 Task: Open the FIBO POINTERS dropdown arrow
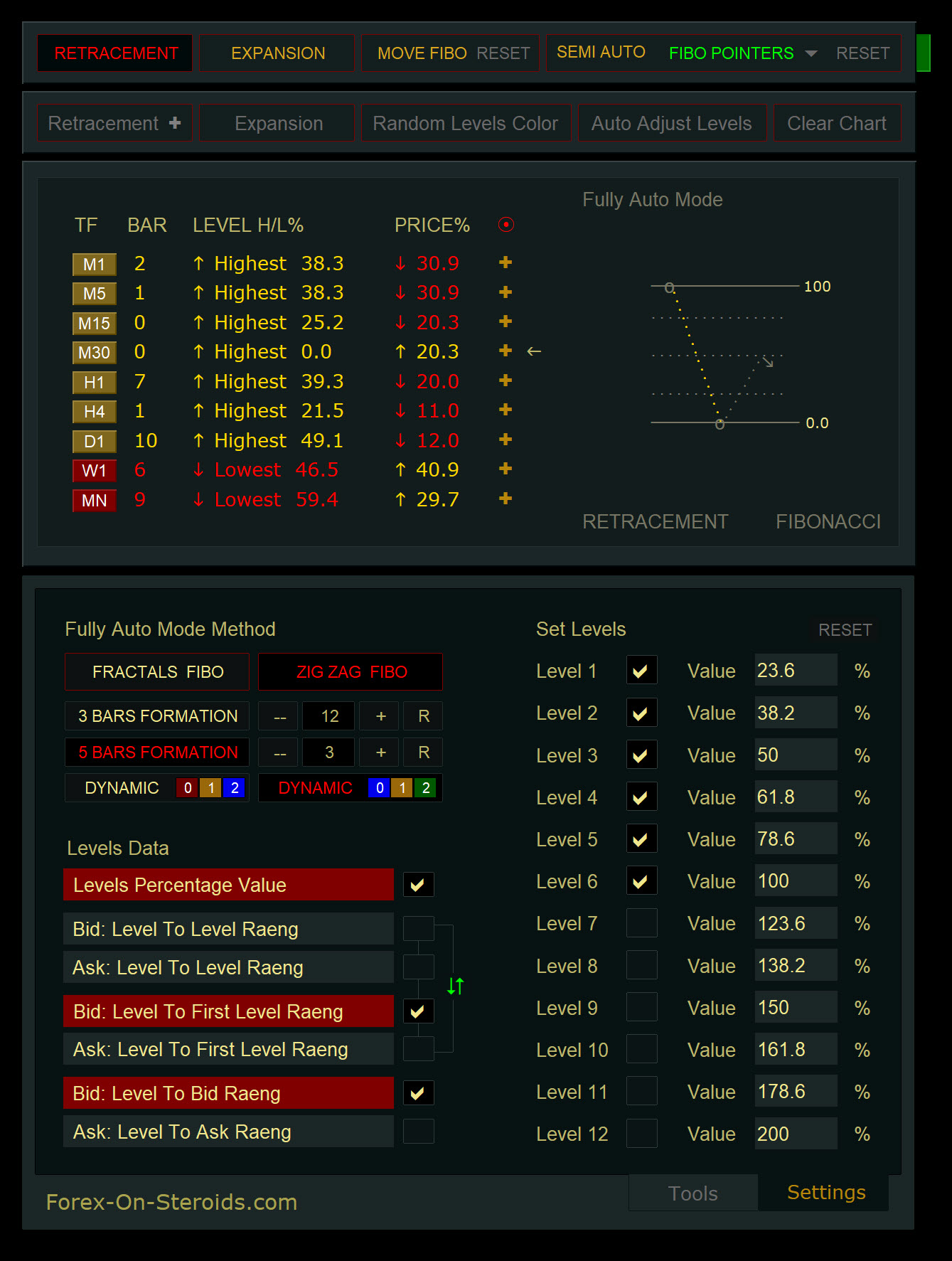coord(811,53)
